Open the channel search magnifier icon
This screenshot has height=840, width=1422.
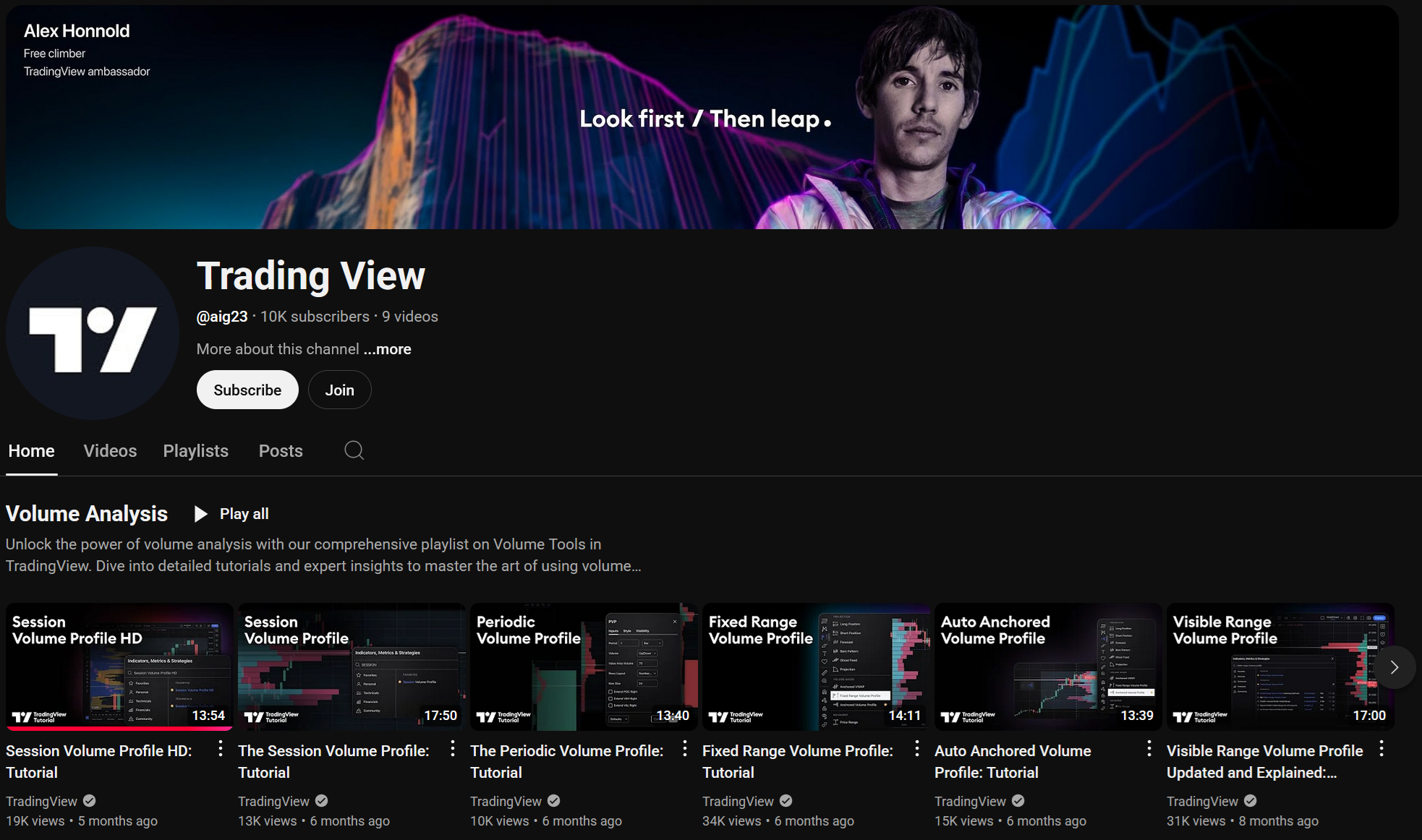click(x=354, y=450)
